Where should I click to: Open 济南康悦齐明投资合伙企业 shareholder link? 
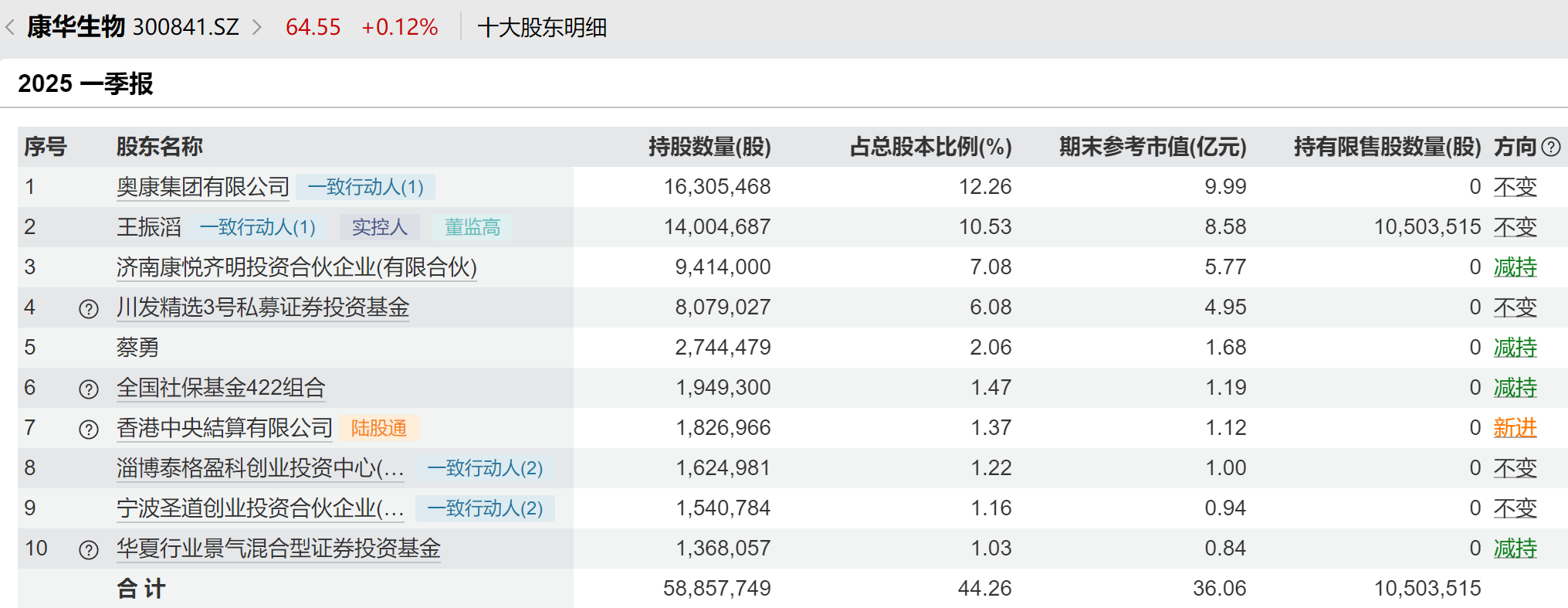click(296, 267)
